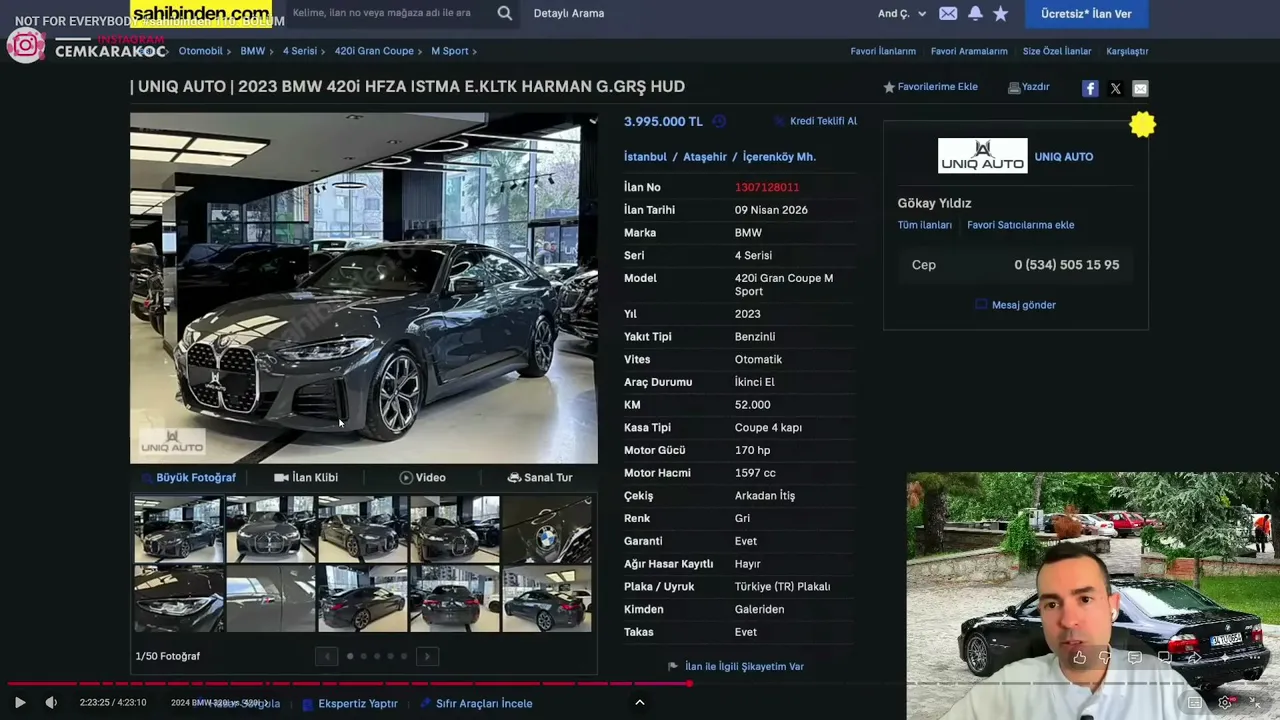Expand the And Ç. account dropdown
This screenshot has width=1280, height=720.
pyautogui.click(x=902, y=13)
